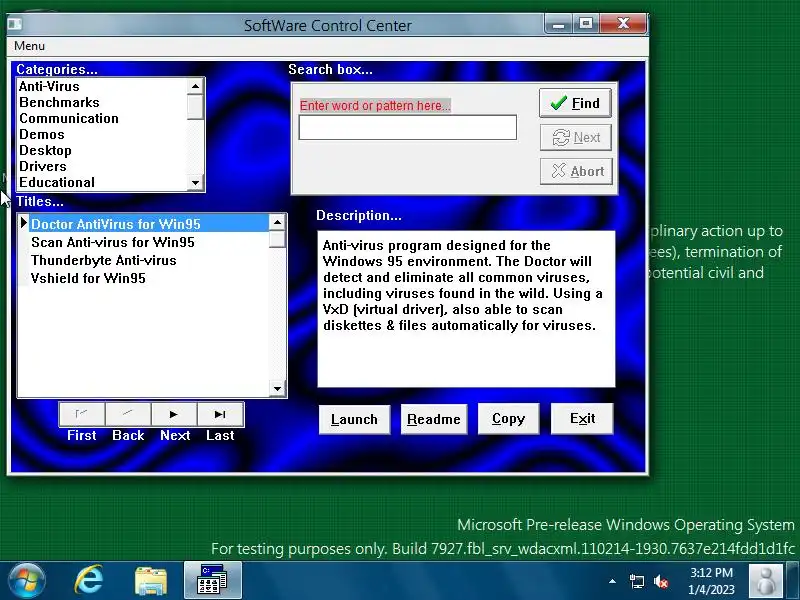Click the Categories list scrollbar thumb
Viewport: 800px width, 600px height.
(x=195, y=107)
